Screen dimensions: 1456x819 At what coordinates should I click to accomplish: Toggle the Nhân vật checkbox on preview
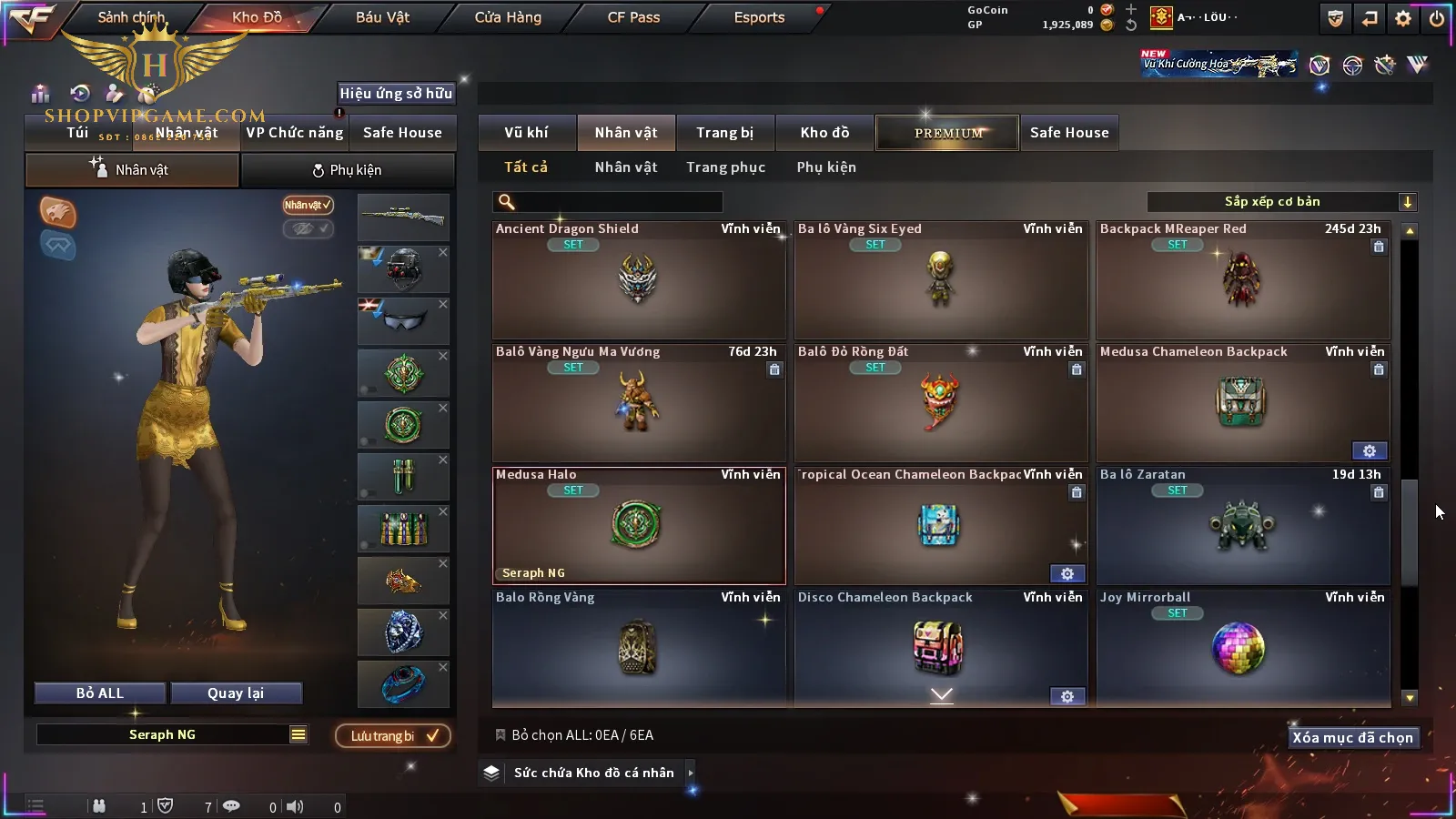[308, 205]
